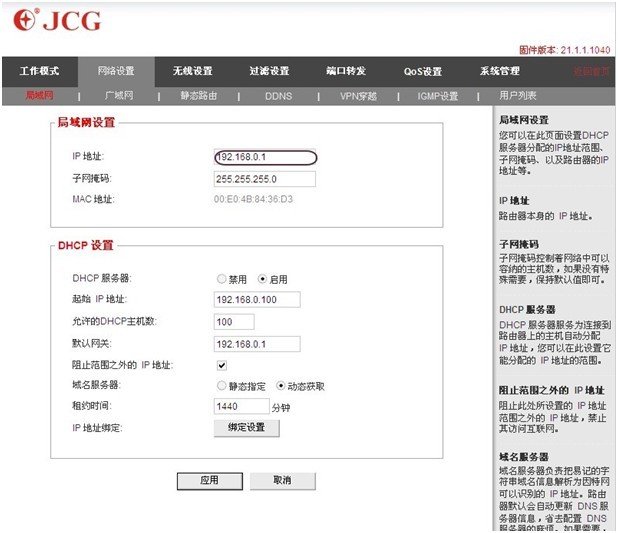Select the 动态获取 DNS radio button
This screenshot has height=533, width=618.
coord(280,385)
